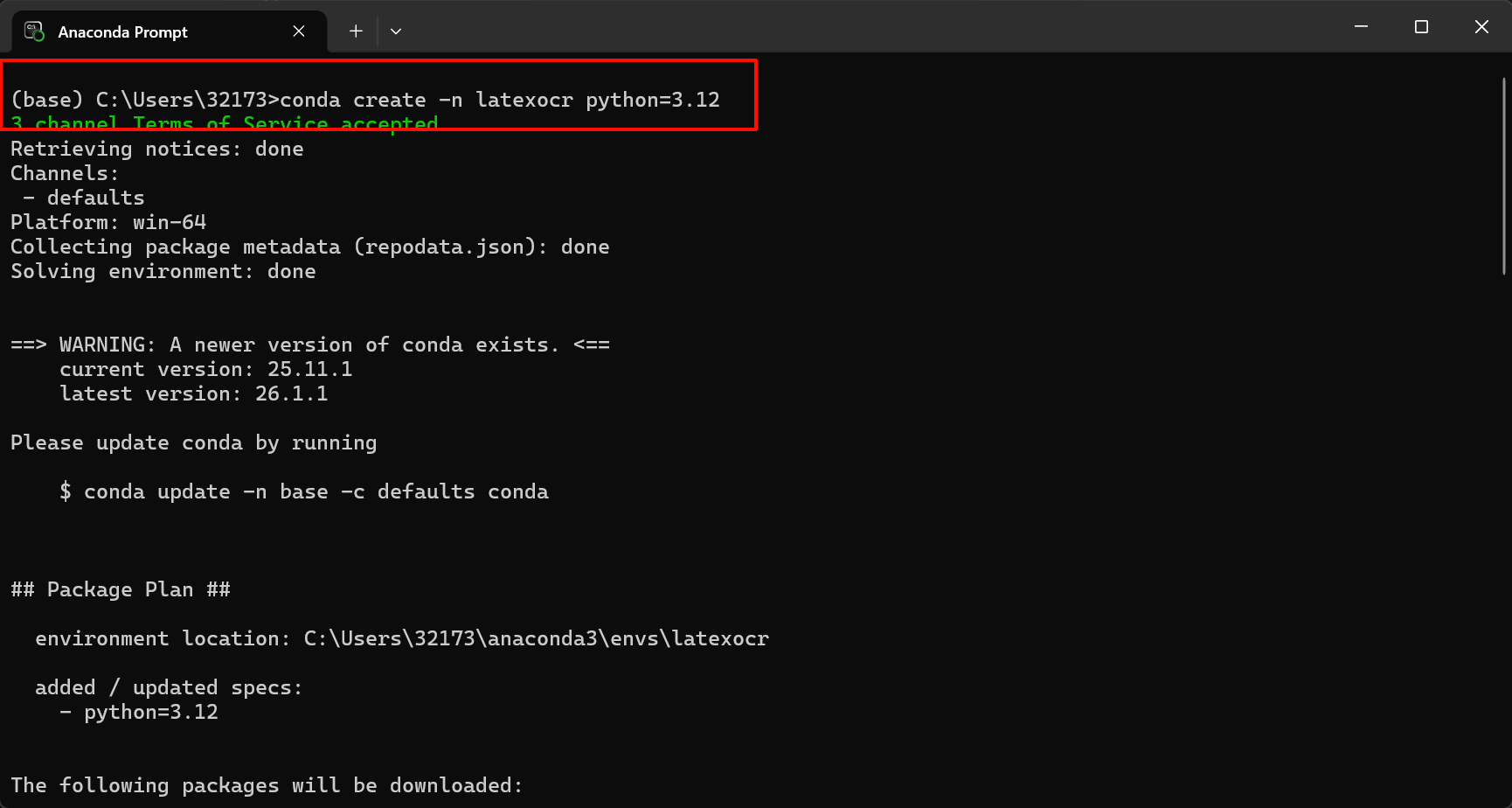1512x808 pixels.
Task: Close the terminal window
Action: pos(1481,27)
